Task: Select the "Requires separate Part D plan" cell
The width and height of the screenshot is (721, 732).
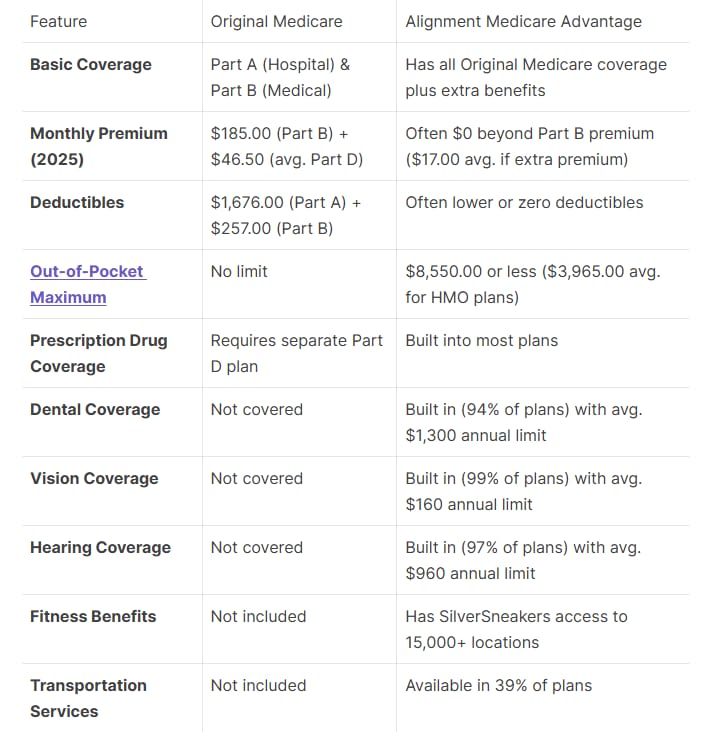Action: click(296, 353)
